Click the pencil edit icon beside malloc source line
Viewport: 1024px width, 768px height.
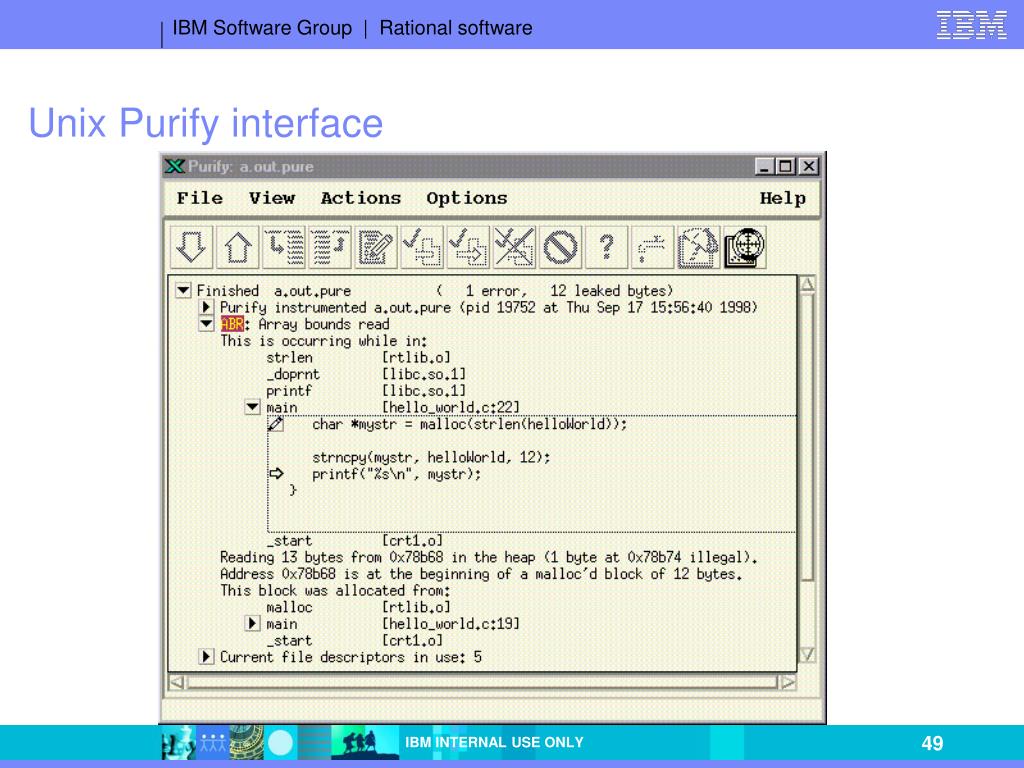point(276,424)
